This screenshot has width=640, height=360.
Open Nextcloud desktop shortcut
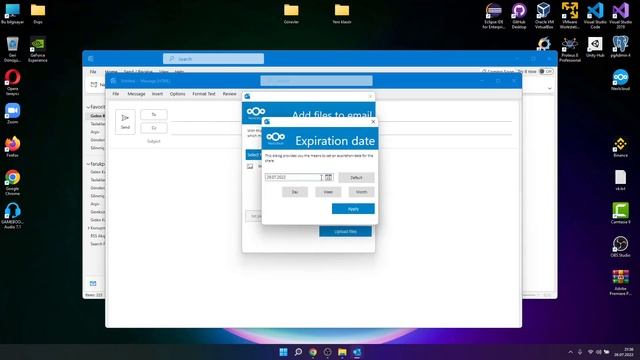coord(620,80)
